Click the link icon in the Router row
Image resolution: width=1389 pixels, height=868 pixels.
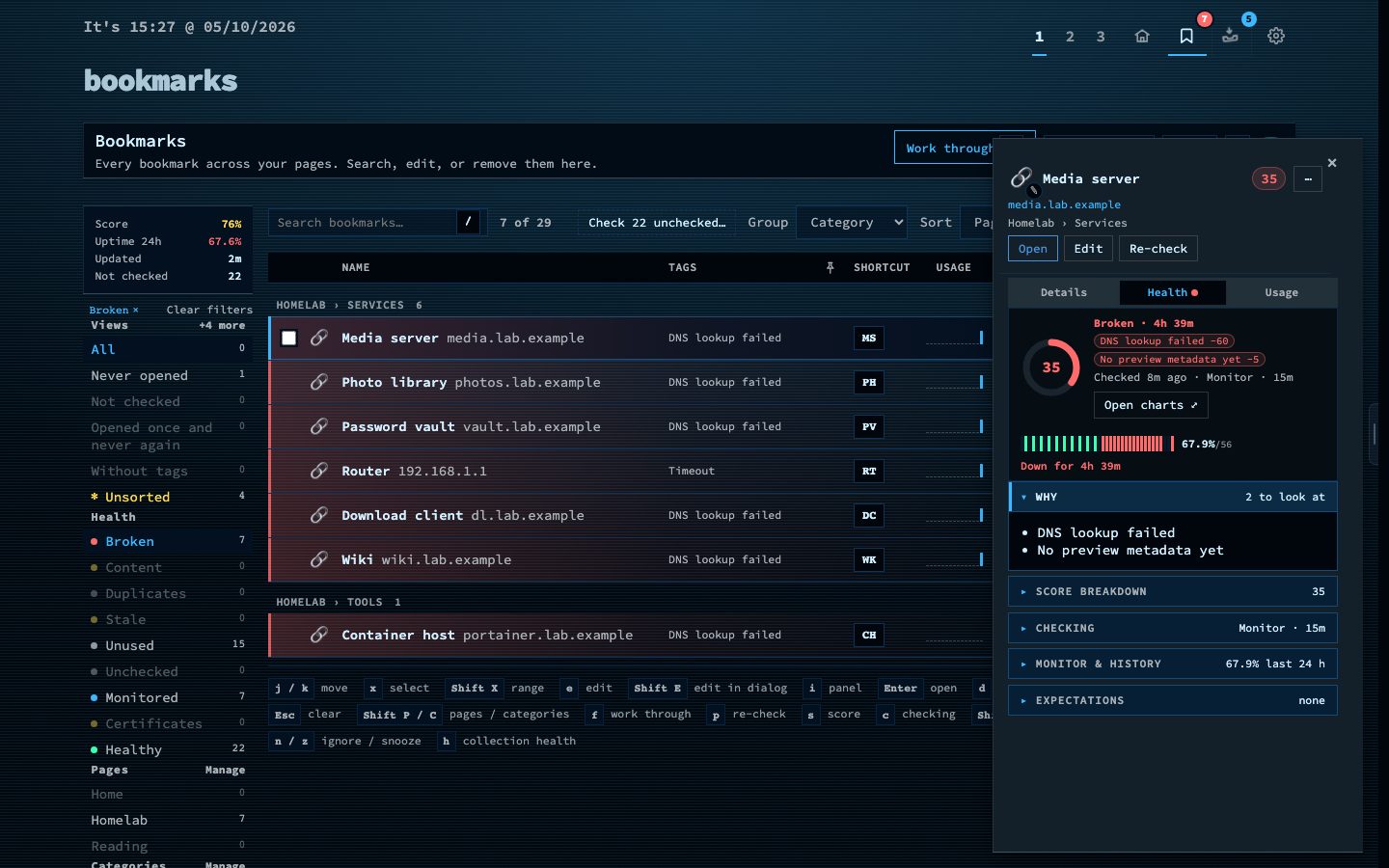(x=319, y=471)
